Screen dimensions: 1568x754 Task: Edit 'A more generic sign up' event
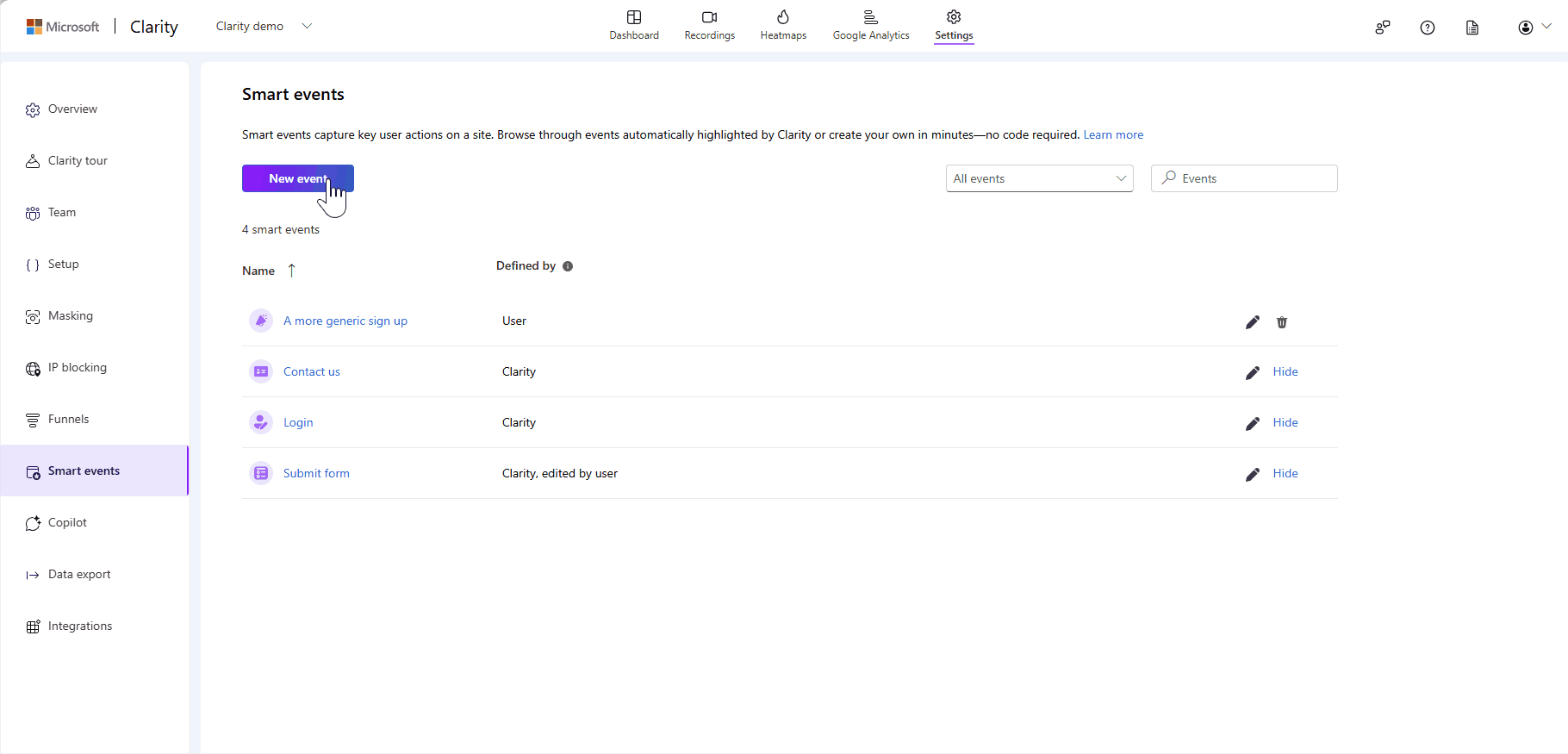click(x=1253, y=322)
